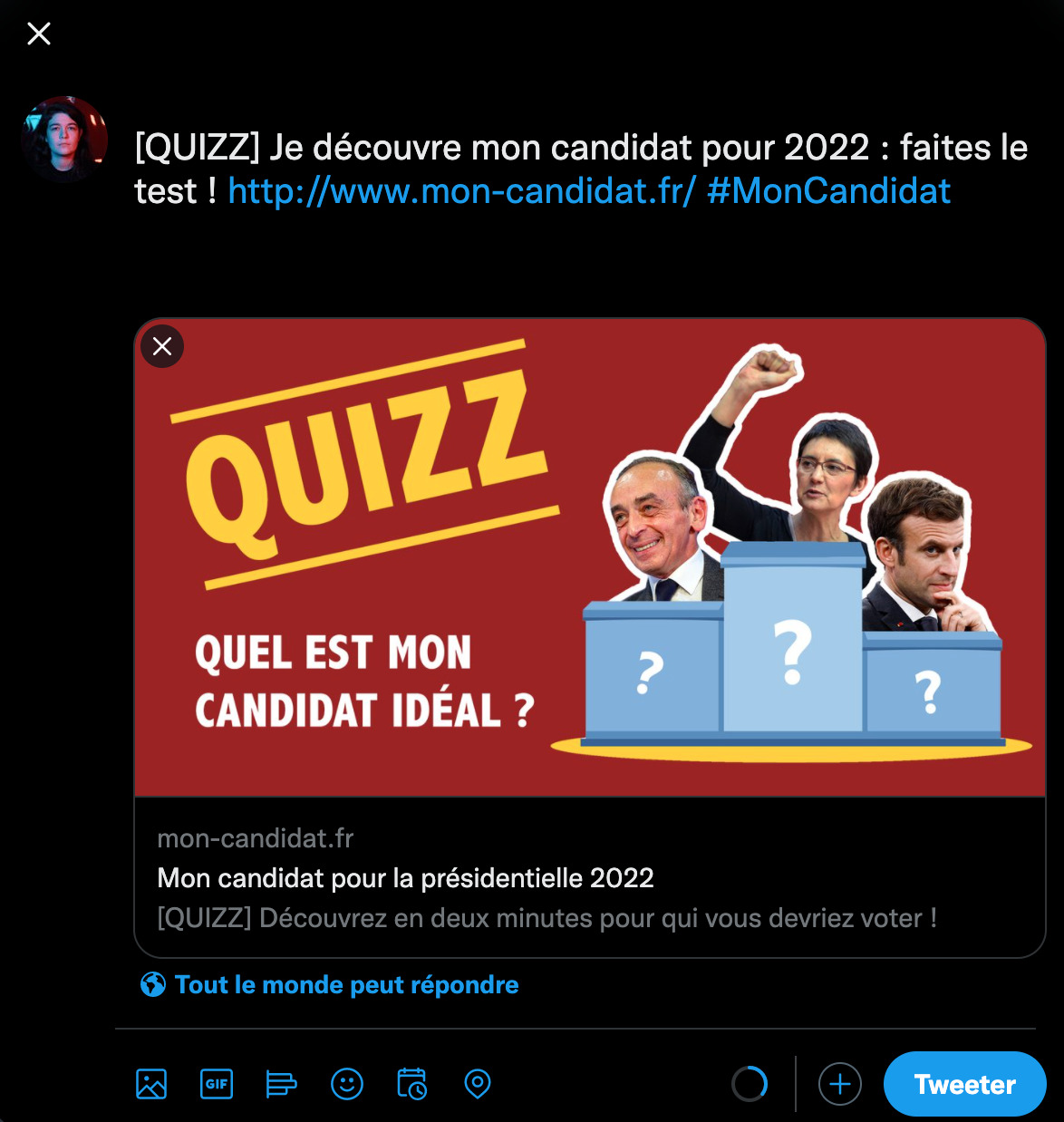1064x1122 pixels.
Task: Add another tweet with the plus button
Action: pos(840,1084)
